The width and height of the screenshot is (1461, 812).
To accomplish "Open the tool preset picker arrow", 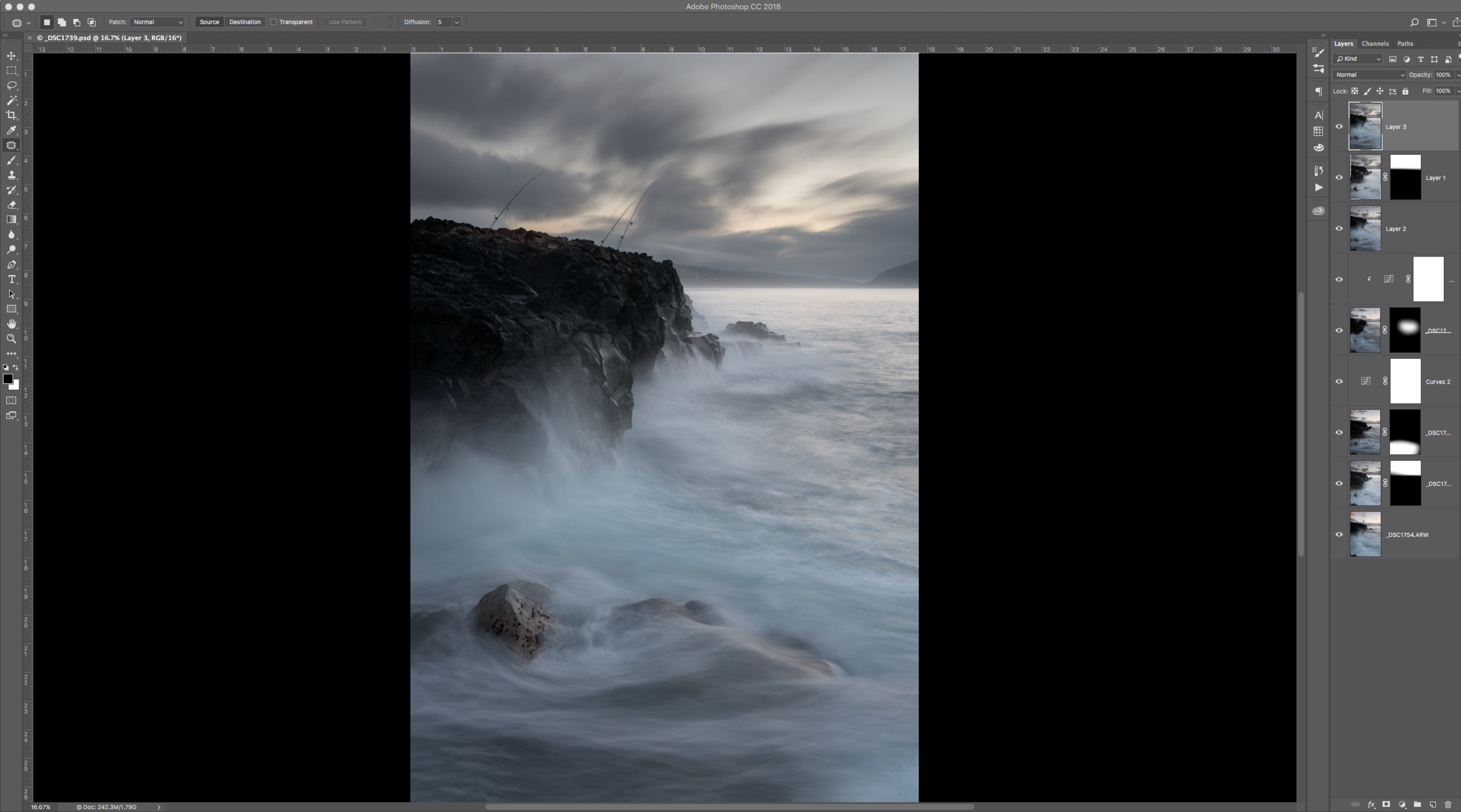I will click(x=28, y=23).
